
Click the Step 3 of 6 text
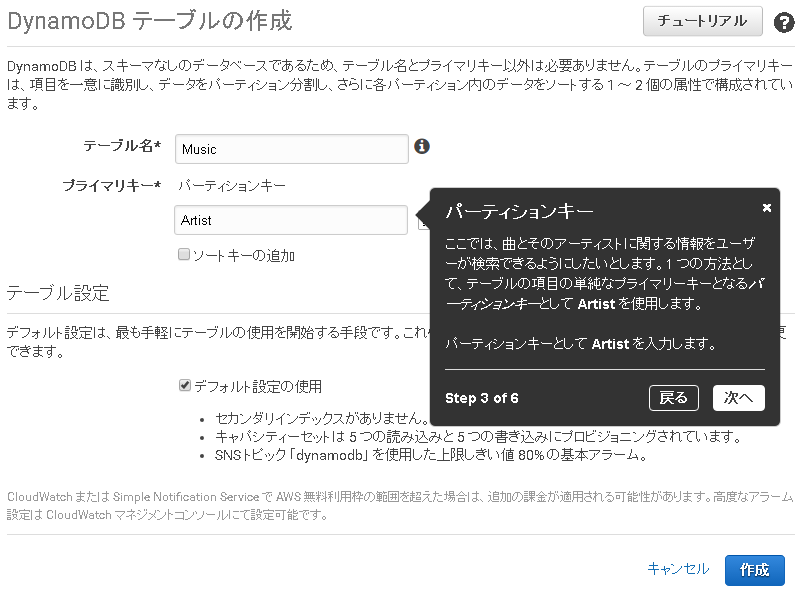[x=481, y=398]
